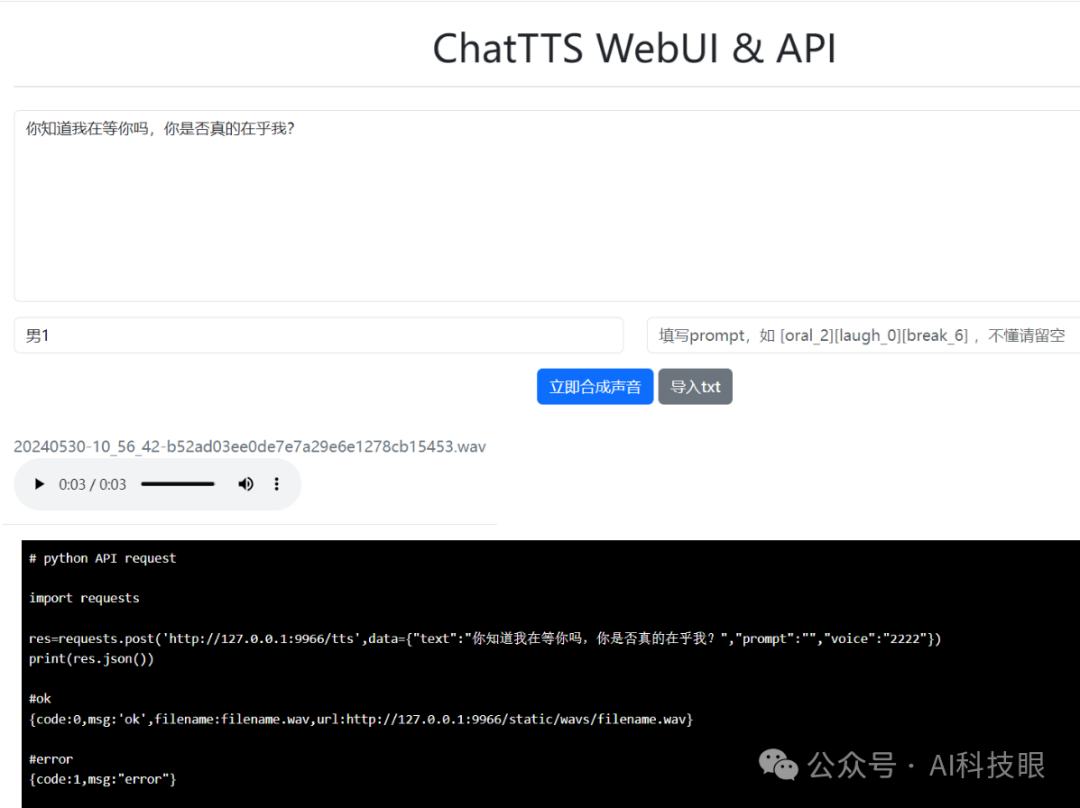The height and width of the screenshot is (808, 1080).
Task: Click the {code:1,msg:"error"} response line
Action: pos(102,779)
